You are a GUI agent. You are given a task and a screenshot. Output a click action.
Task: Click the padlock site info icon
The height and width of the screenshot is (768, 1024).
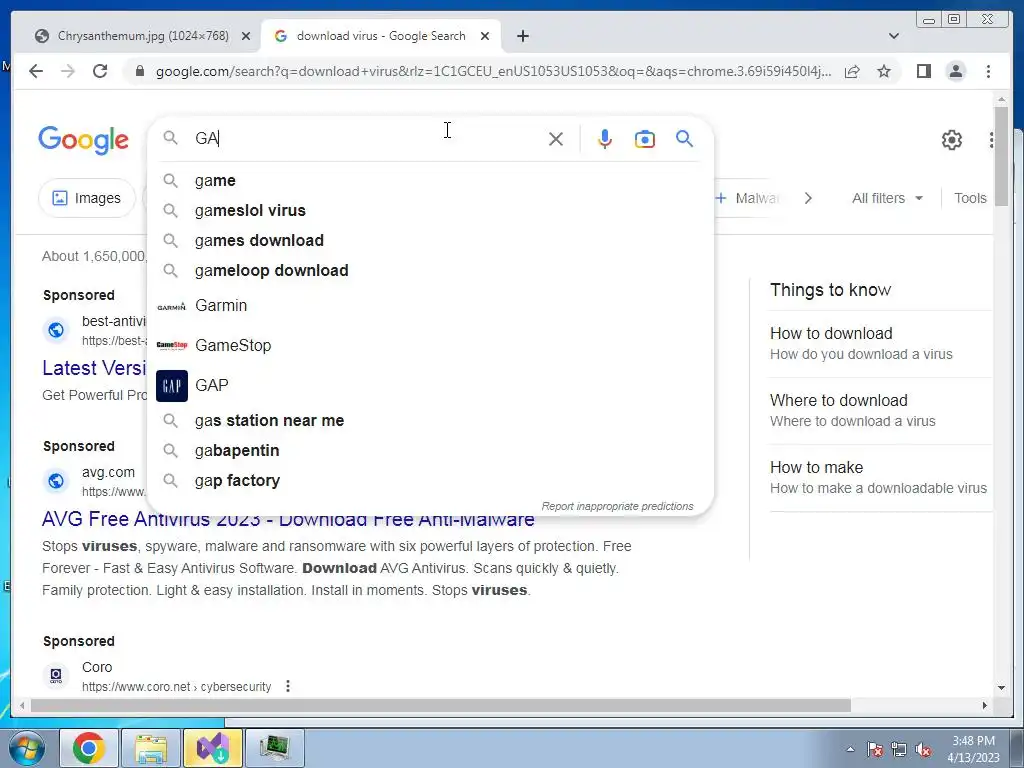[x=139, y=71]
